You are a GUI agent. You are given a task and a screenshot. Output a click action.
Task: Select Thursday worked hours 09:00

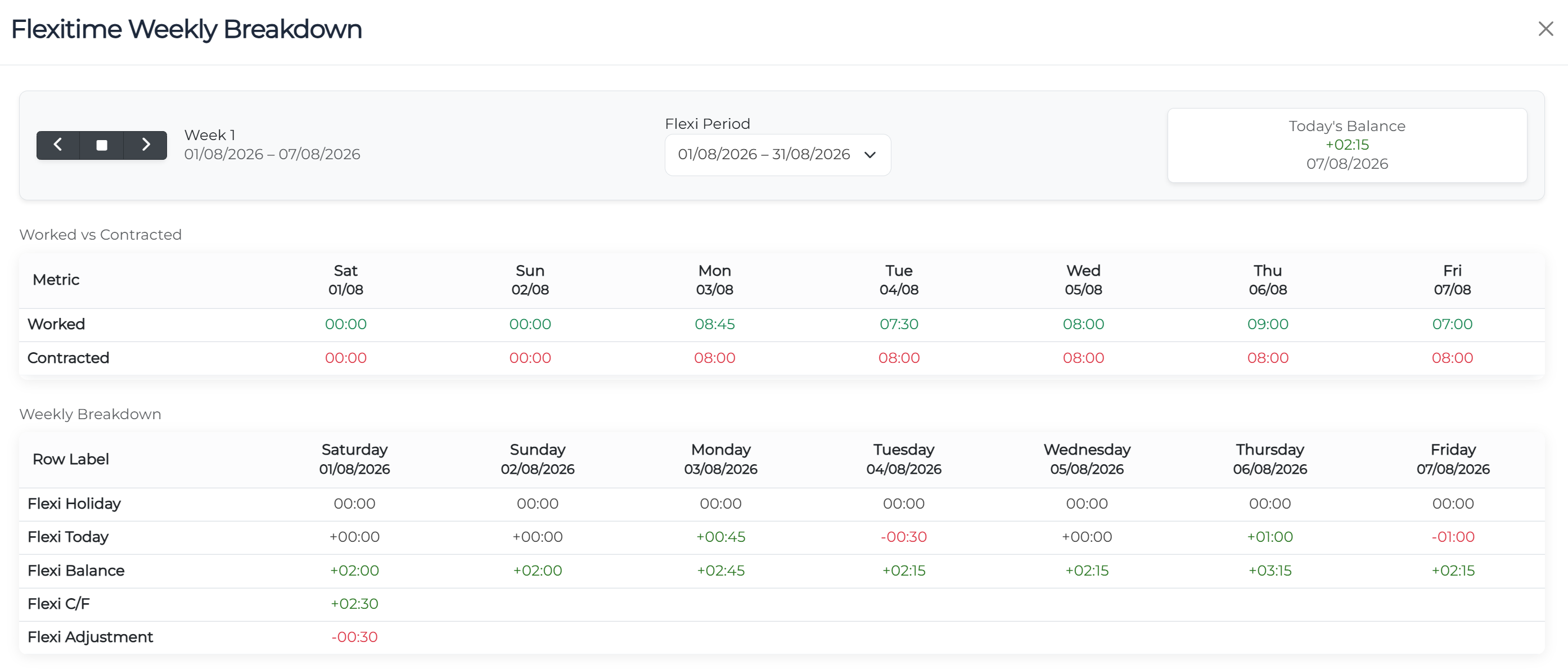1267,324
